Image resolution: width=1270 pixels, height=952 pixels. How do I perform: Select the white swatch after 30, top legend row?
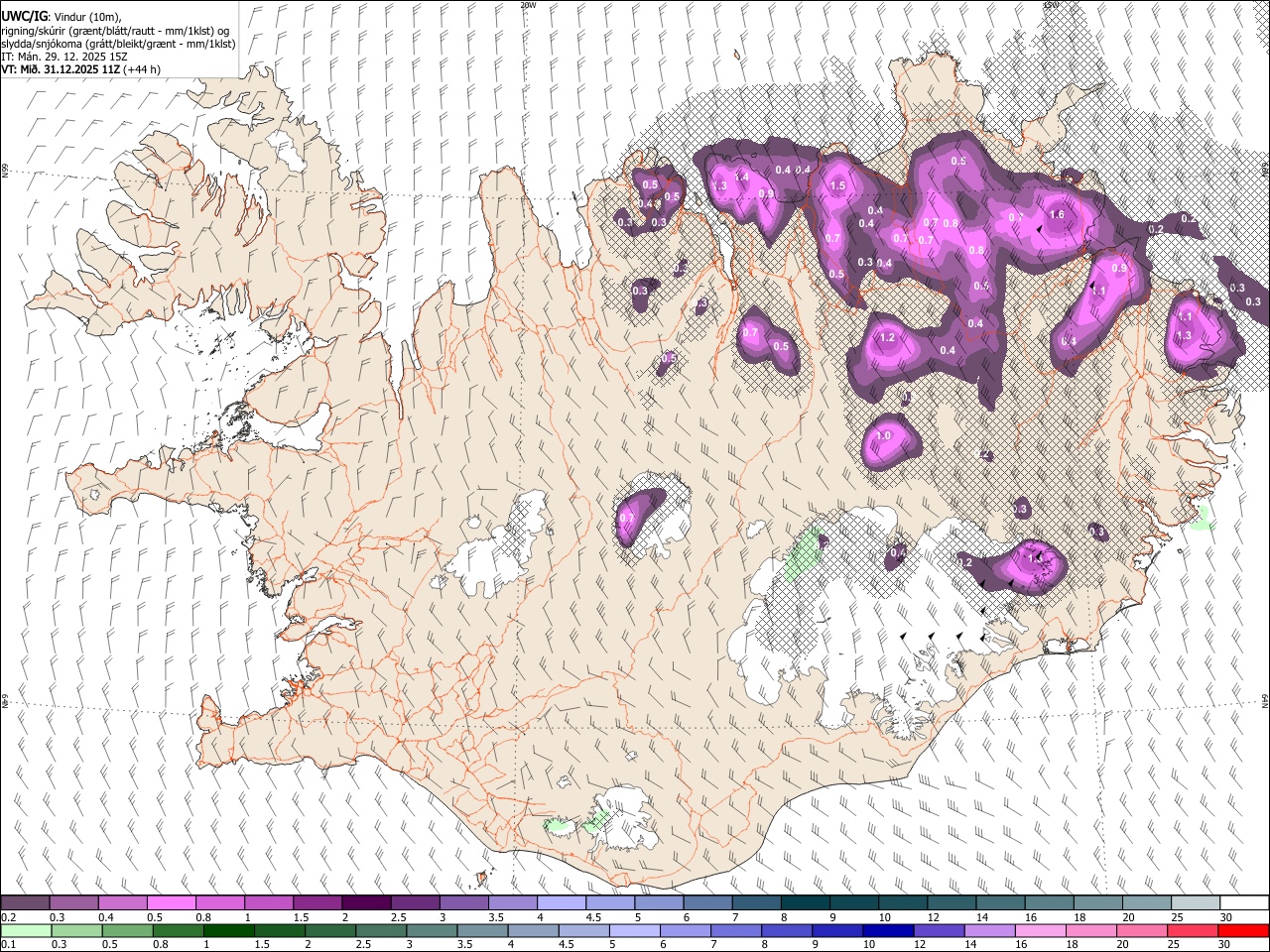click(x=1244, y=903)
